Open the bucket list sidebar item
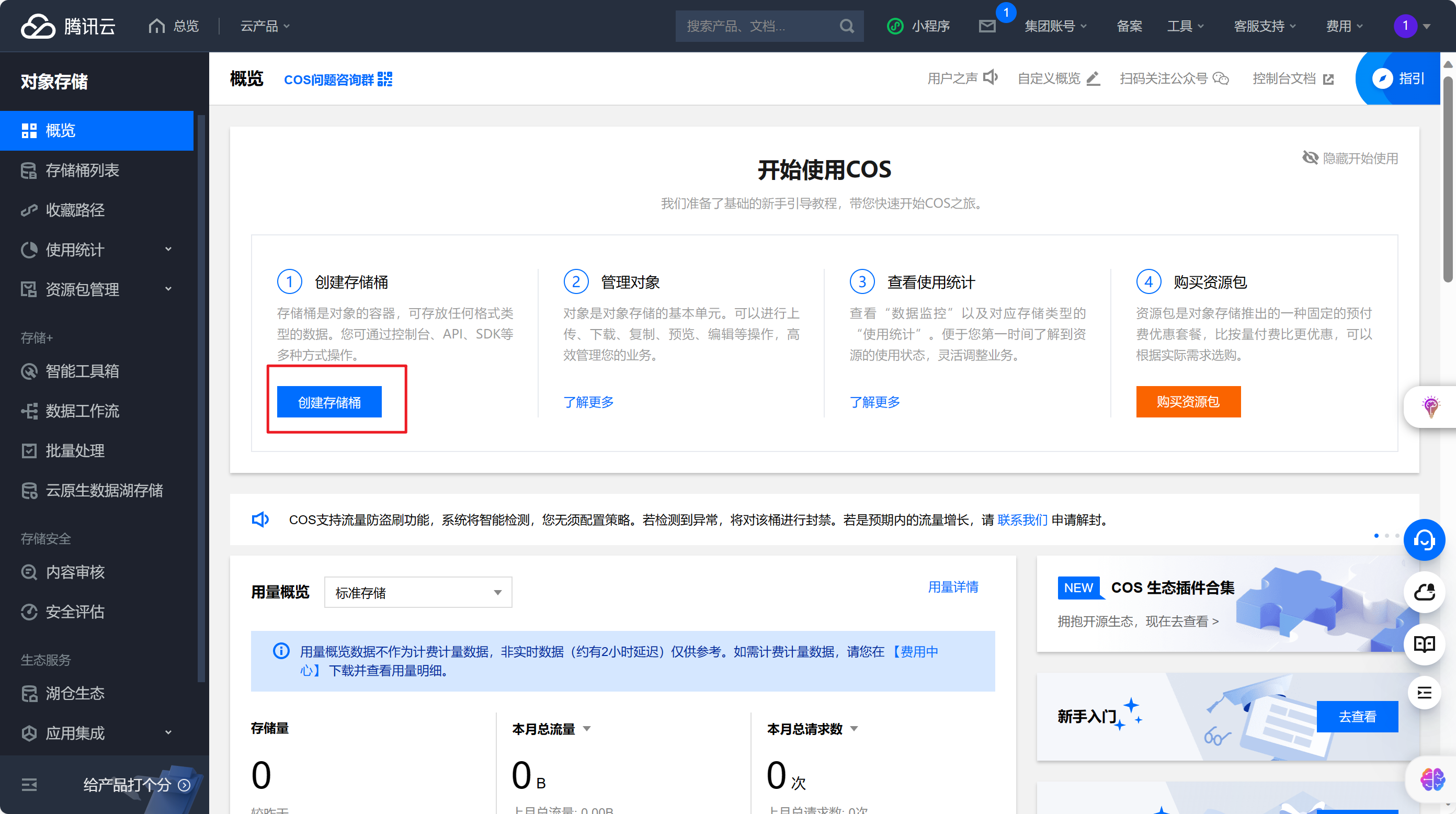1456x814 pixels. [83, 170]
